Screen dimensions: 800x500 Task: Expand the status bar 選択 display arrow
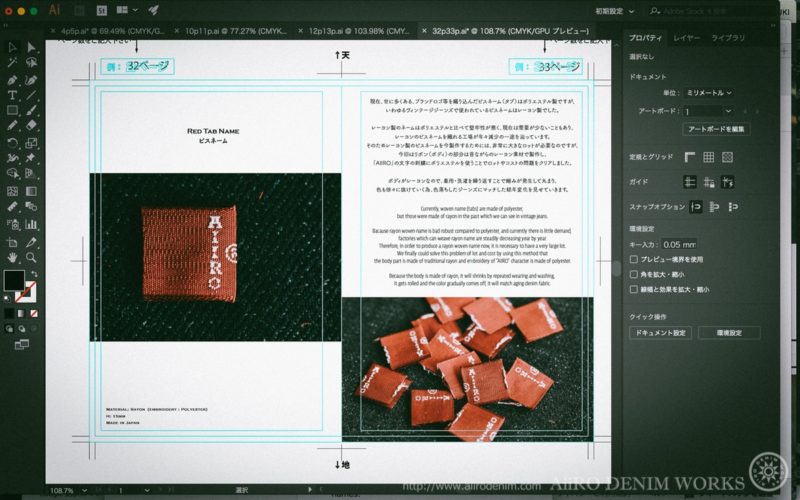click(310, 490)
